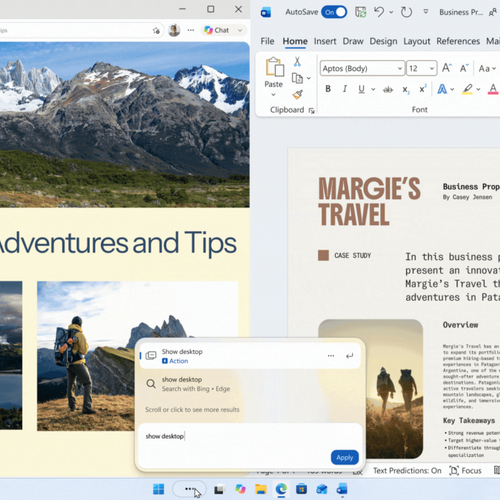Apply Strikethrough formatting

(x=388, y=89)
